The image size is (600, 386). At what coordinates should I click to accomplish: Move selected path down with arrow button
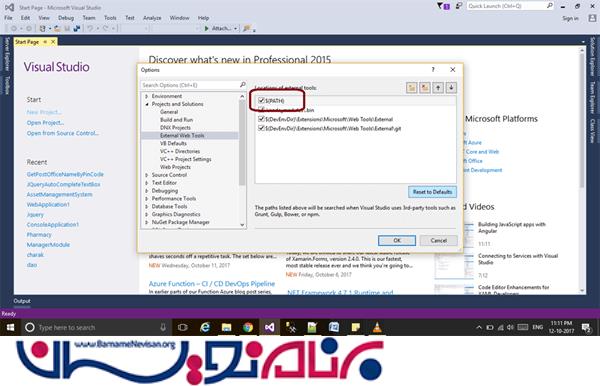click(x=451, y=88)
